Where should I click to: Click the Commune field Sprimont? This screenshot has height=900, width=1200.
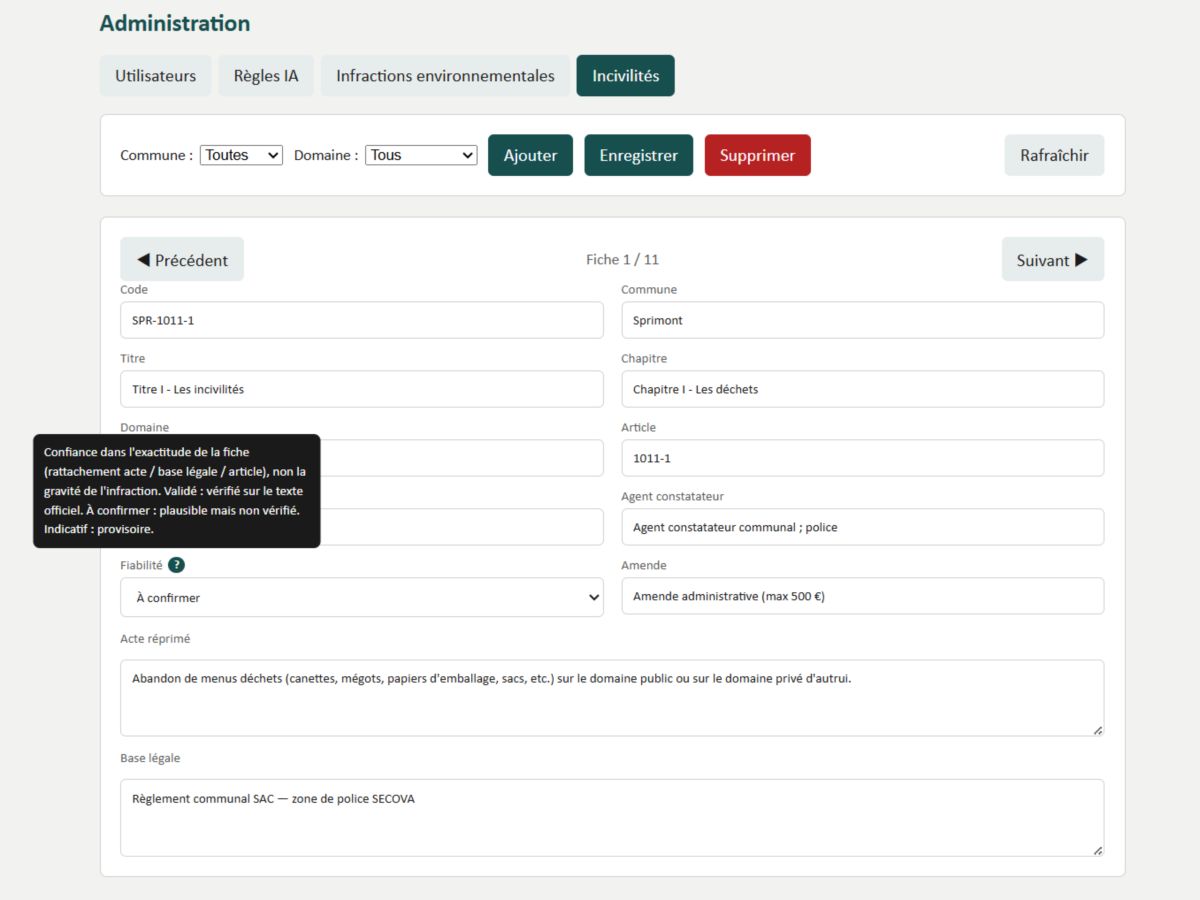863,320
